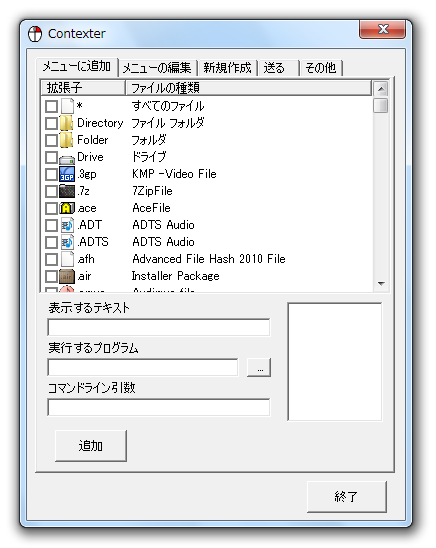
Task: Click the ファイルの種類 column header
Action: 248,87
